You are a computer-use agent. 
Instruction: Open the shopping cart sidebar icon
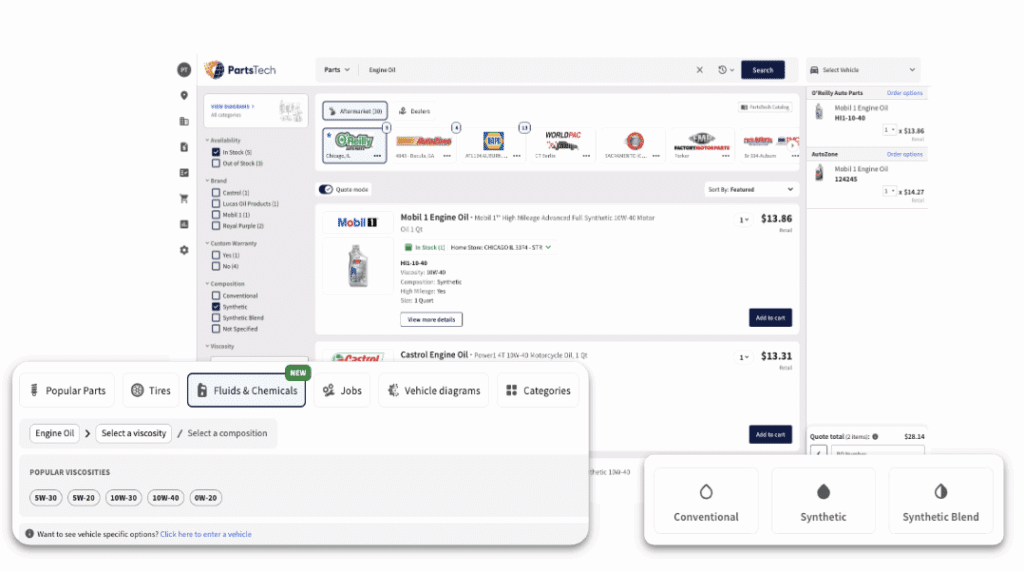[x=184, y=199]
